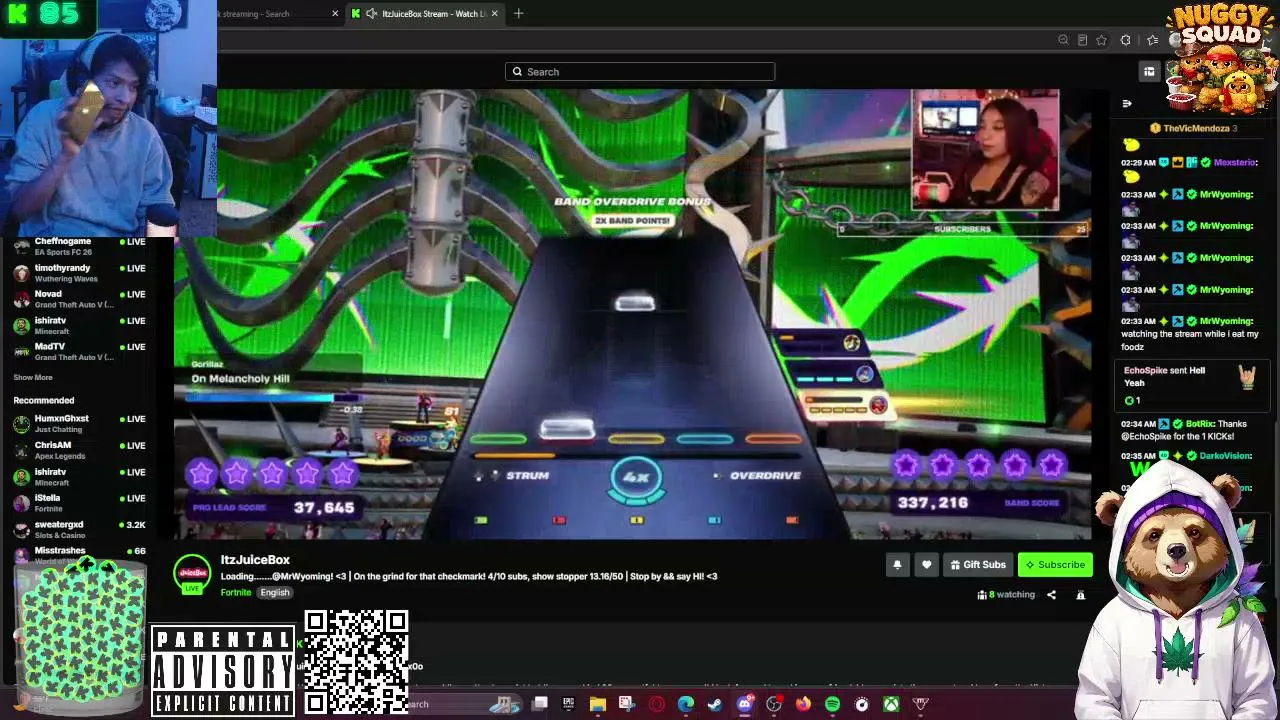
Task: Open Snipping Tool in the taskbar
Action: pos(627,704)
